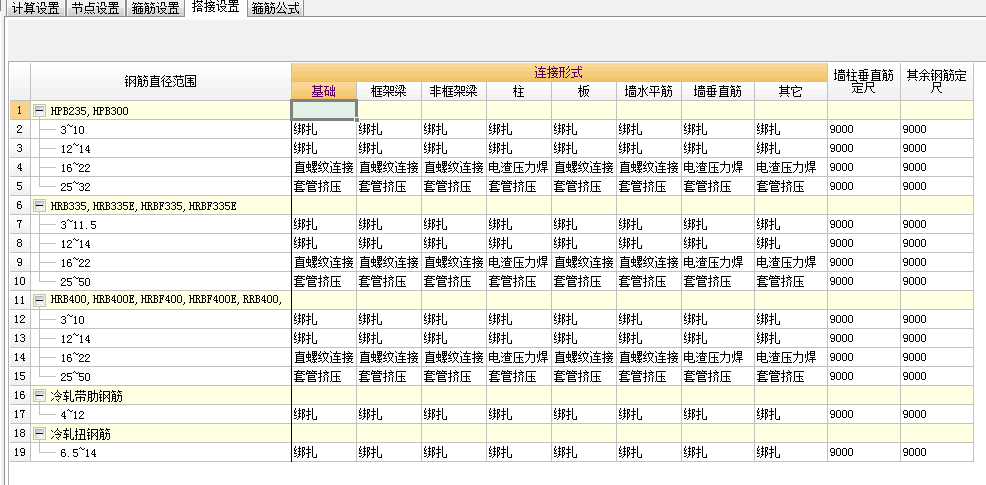The image size is (986, 485).
Task: Select row 14 墙水平筋 cell 直螺纹连接
Action: [648, 357]
